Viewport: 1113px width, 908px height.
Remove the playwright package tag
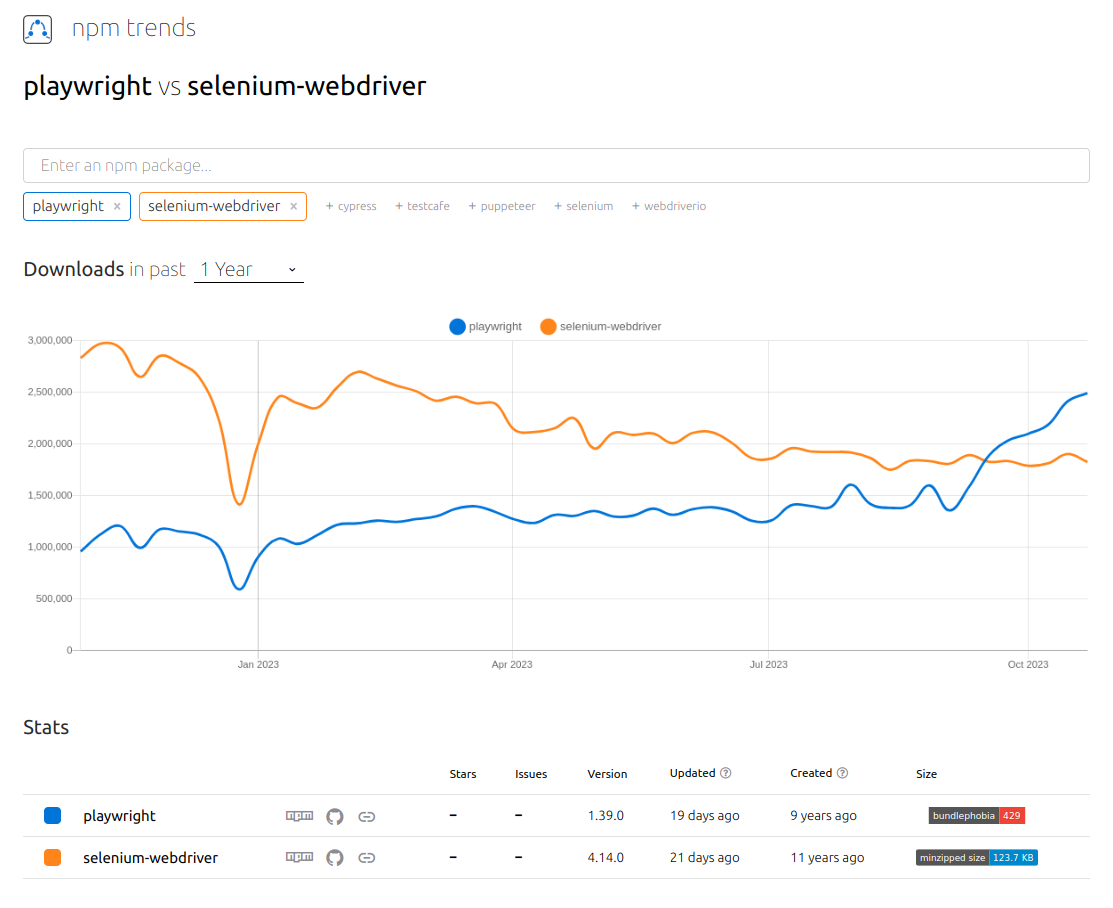tap(117, 206)
